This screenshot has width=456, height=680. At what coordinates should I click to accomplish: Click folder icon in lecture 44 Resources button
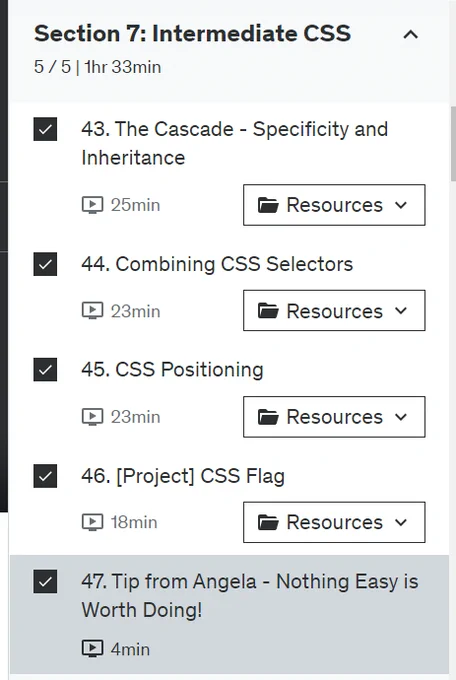click(268, 311)
